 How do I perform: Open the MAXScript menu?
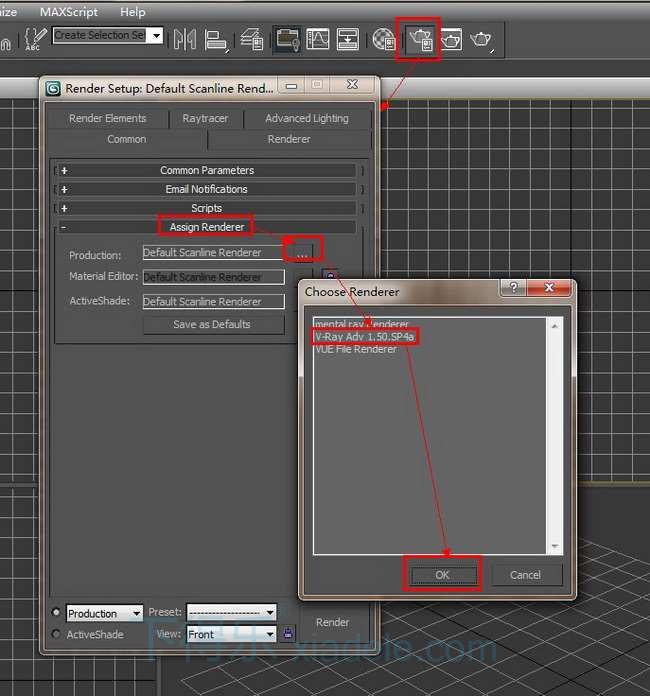tap(68, 12)
